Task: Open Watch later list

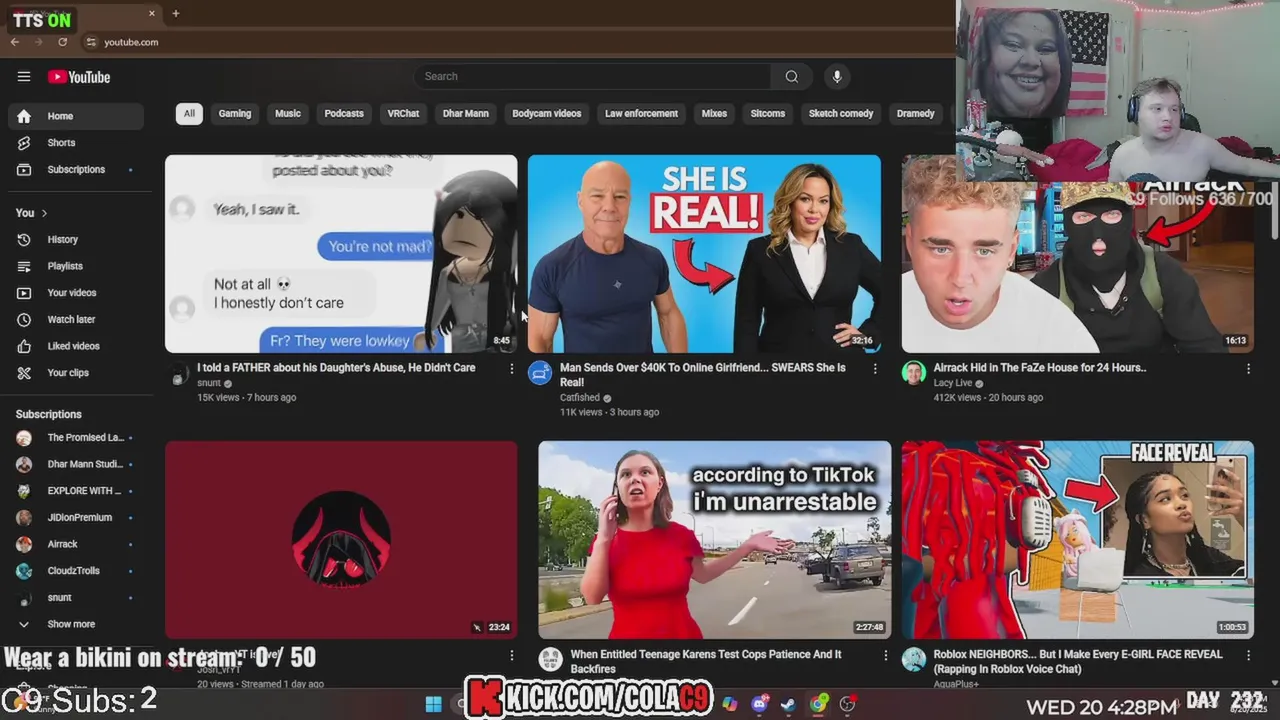Action: tap(76, 320)
